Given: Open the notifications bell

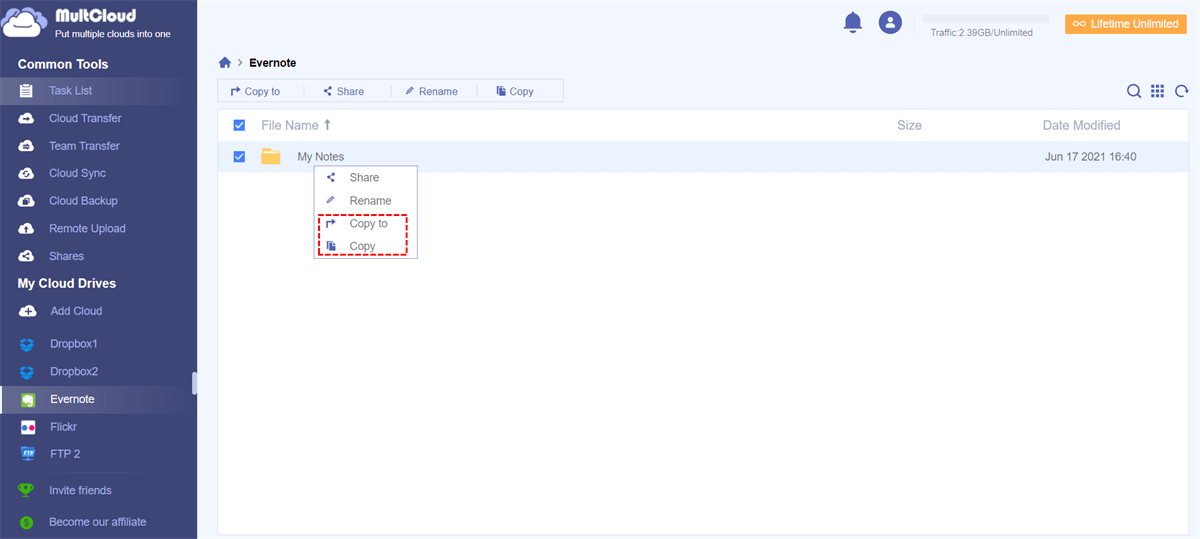Looking at the screenshot, I should (x=853, y=22).
